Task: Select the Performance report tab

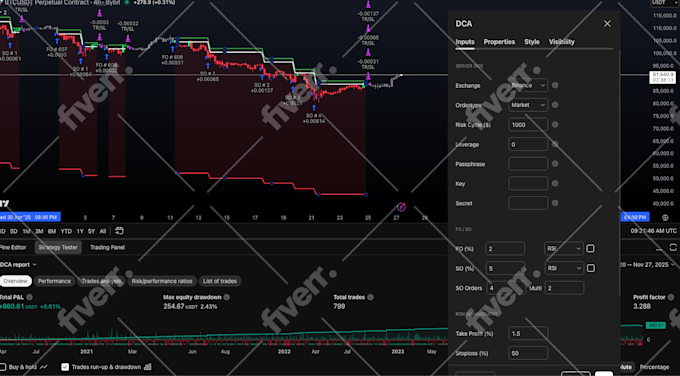Action: click(54, 281)
